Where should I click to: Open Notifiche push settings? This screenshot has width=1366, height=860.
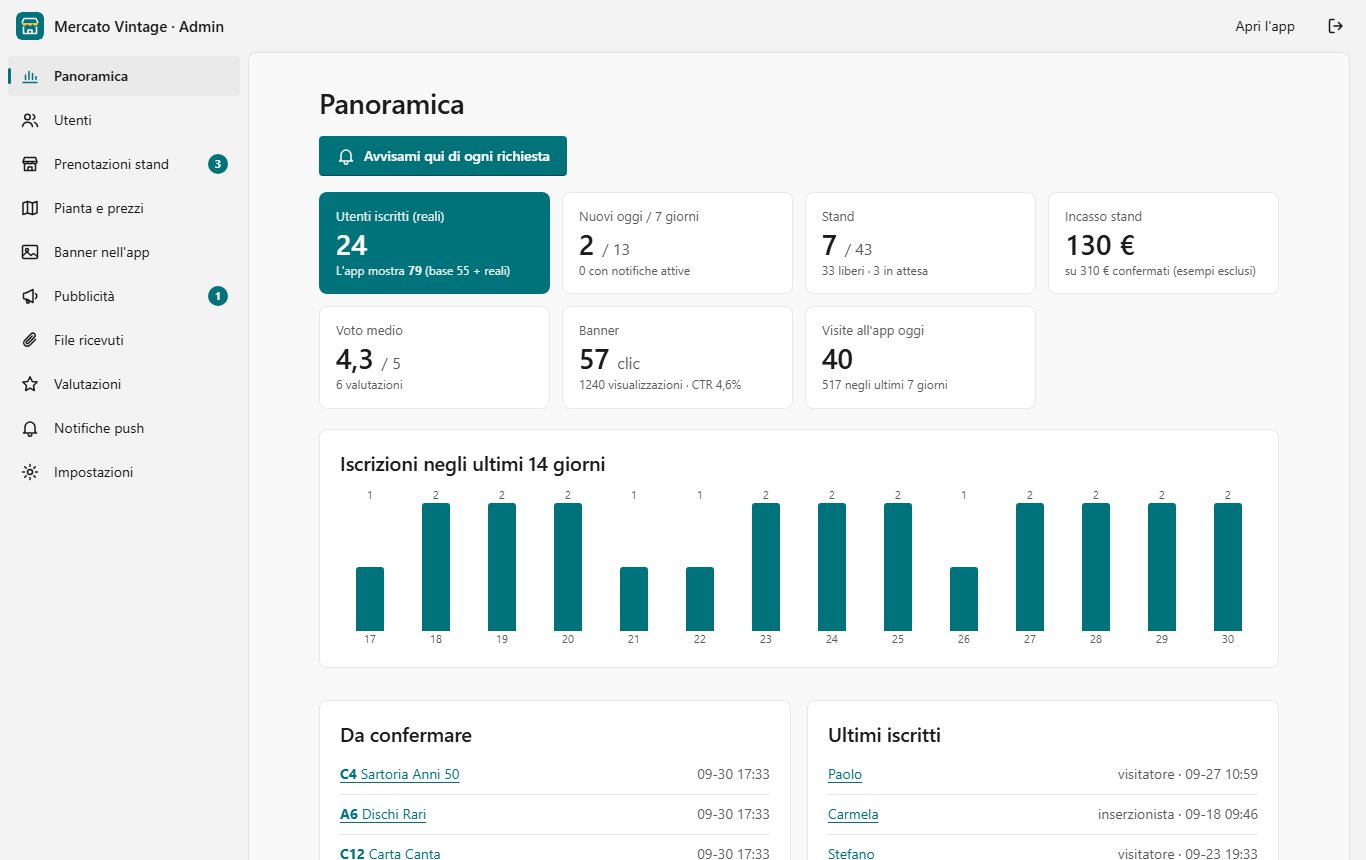pyautogui.click(x=124, y=428)
